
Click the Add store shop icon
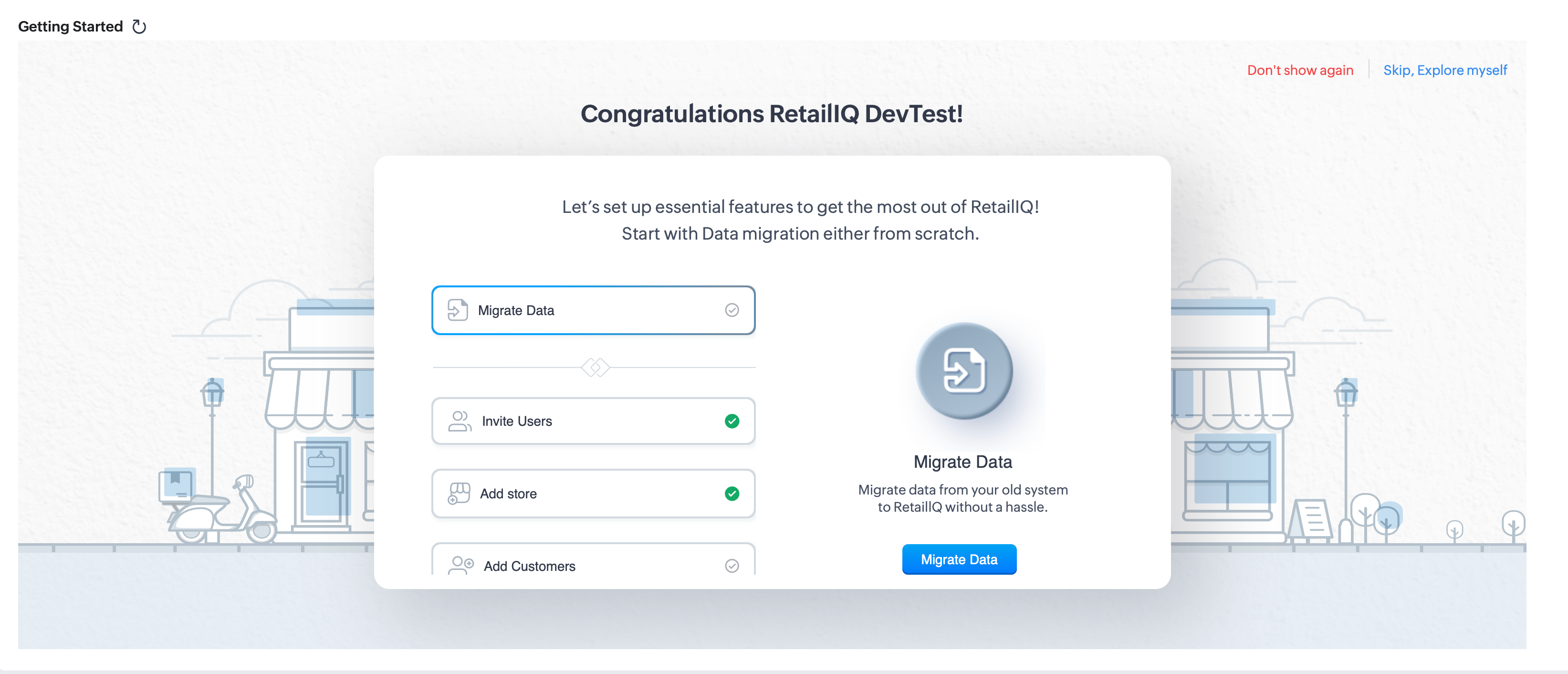pyautogui.click(x=459, y=493)
